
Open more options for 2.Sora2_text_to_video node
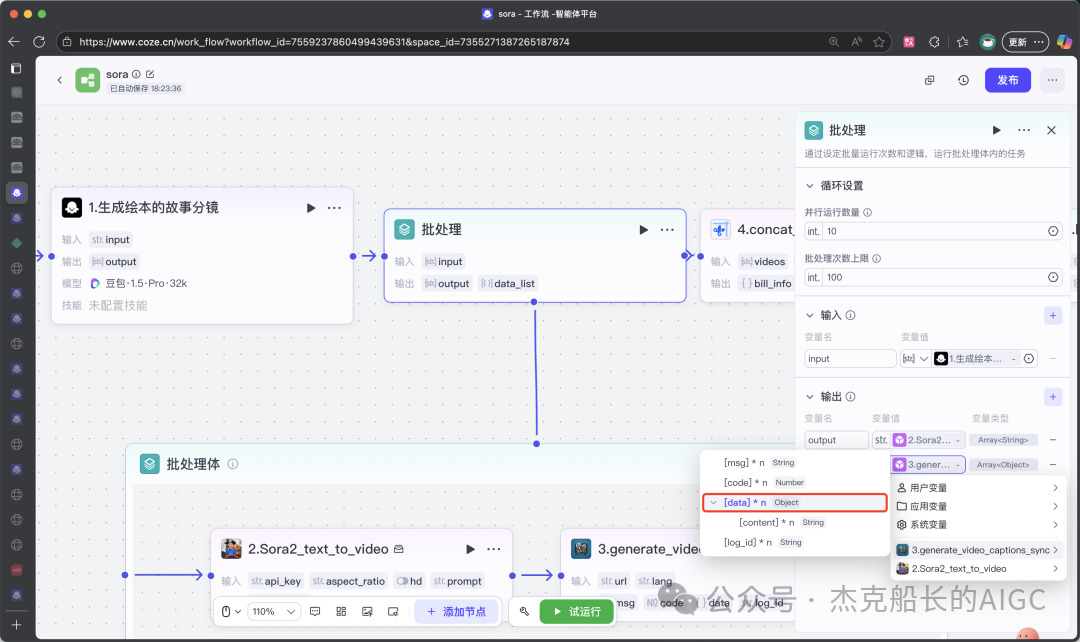[494, 549]
